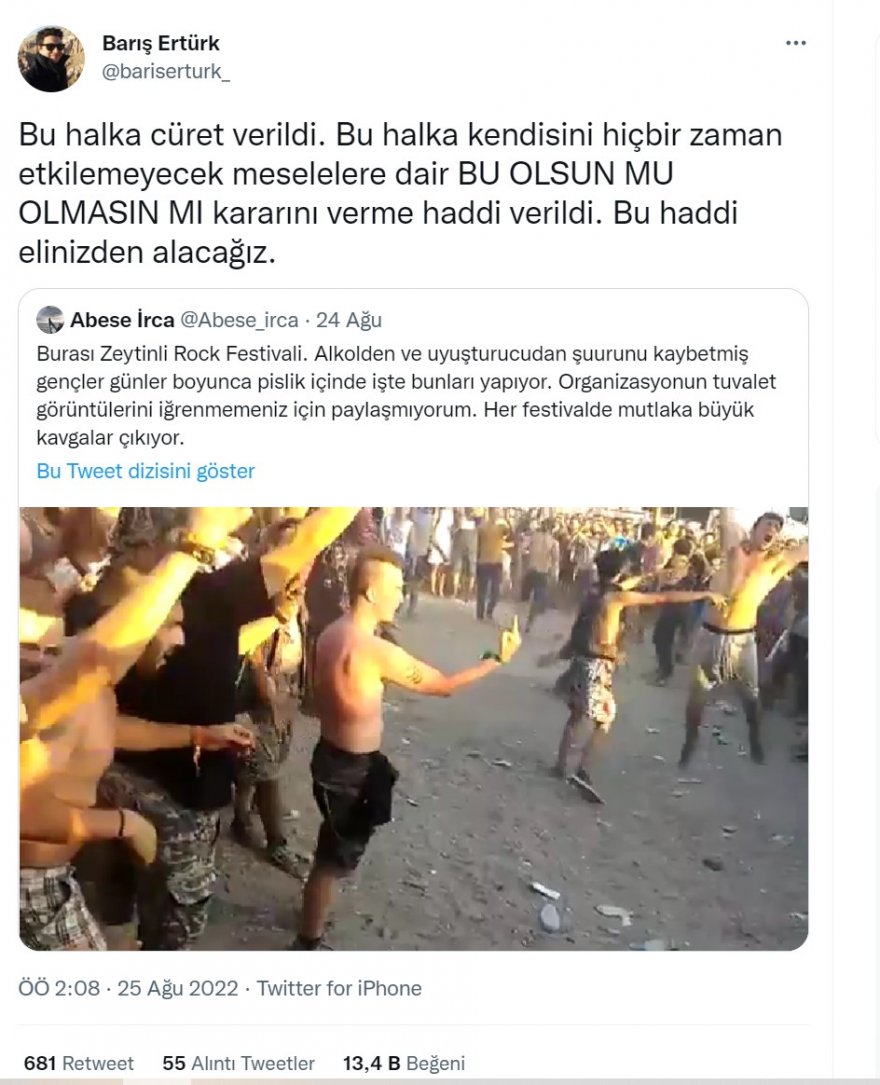Screen dimensions: 880x1085
Task: Click the Twitter for iPhone source label
Action: click(339, 988)
